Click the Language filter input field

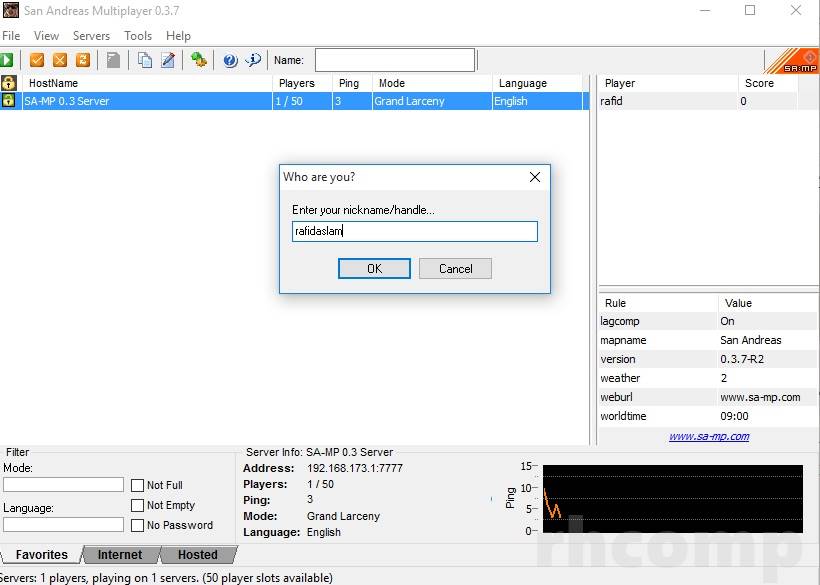(63, 524)
